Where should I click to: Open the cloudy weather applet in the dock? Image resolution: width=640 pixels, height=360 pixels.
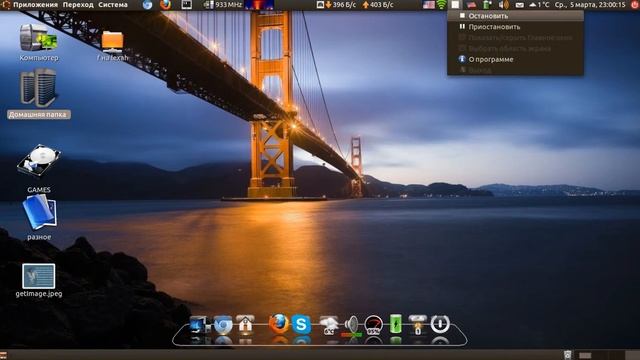[x=329, y=325]
